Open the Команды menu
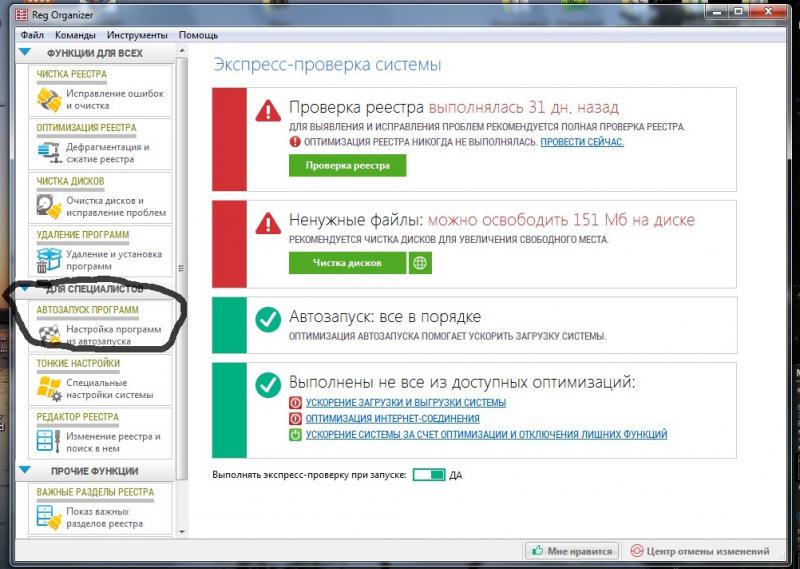800x569 pixels. point(75,35)
